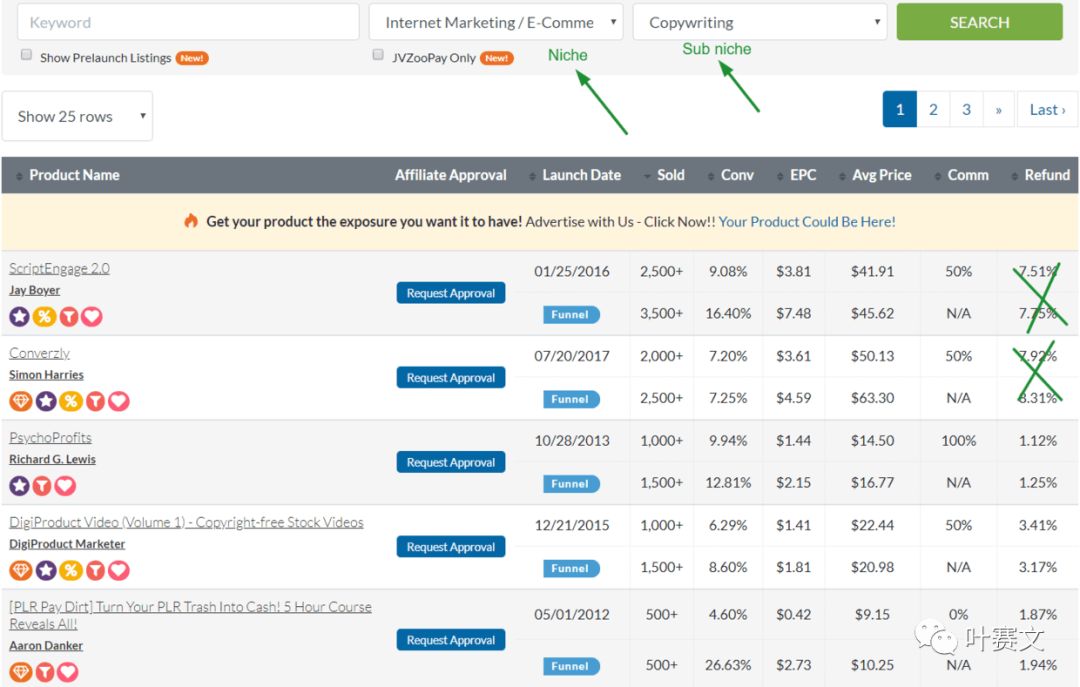Click the Affiliate Approval column header
Image resolution: width=1080 pixels, height=687 pixels.
point(450,175)
